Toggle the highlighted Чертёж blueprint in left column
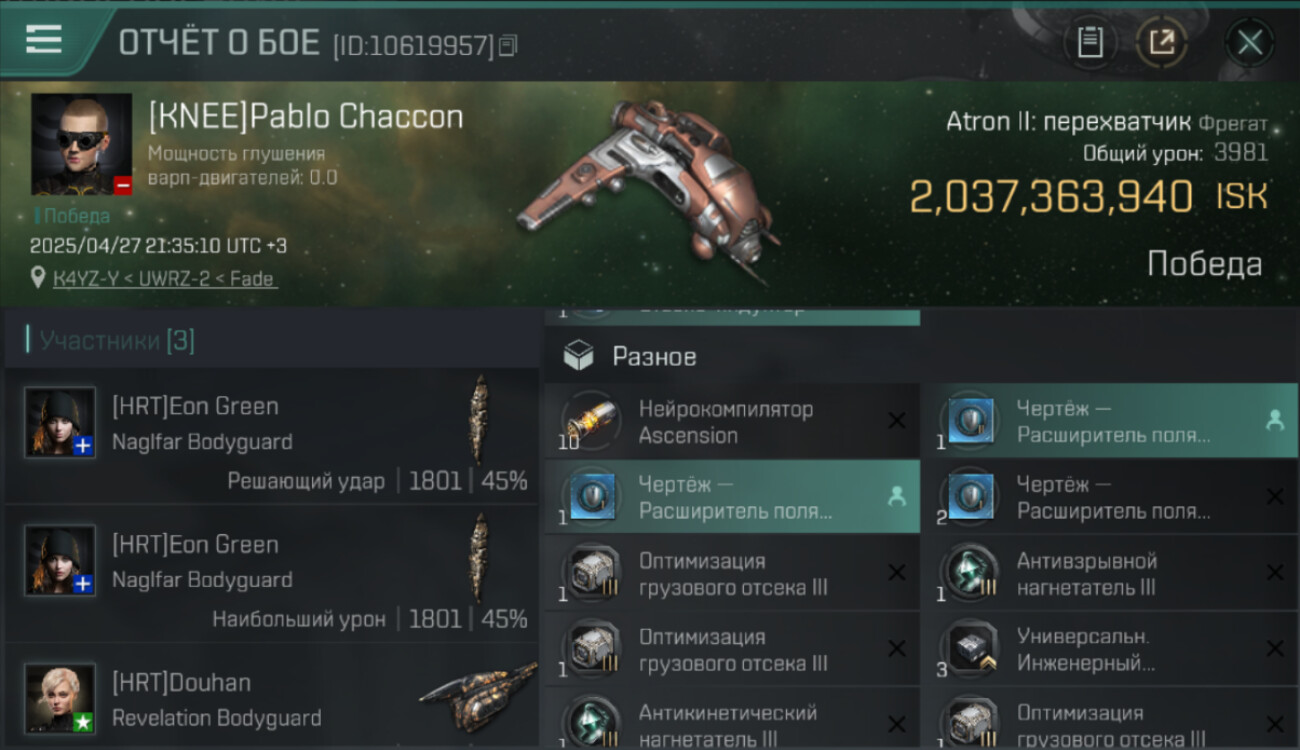 coord(732,497)
